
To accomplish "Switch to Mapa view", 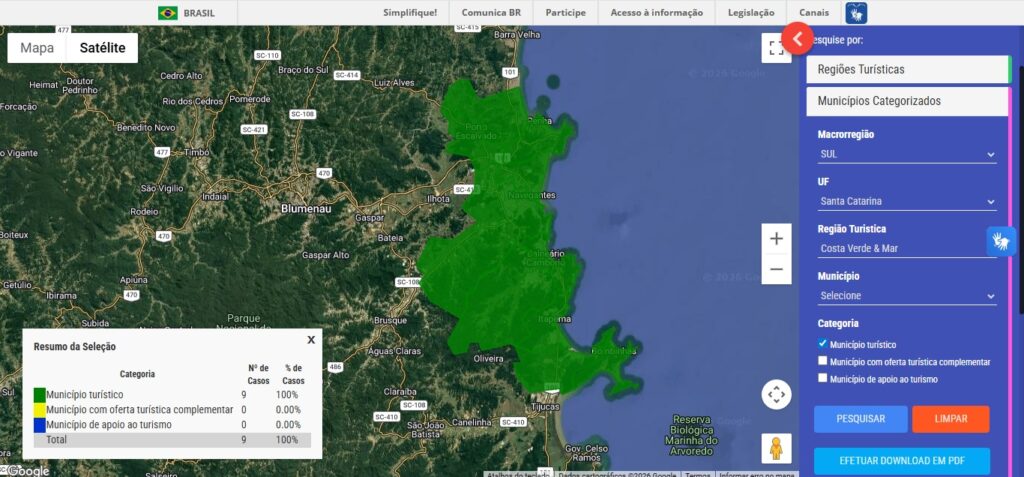I will coord(37,48).
